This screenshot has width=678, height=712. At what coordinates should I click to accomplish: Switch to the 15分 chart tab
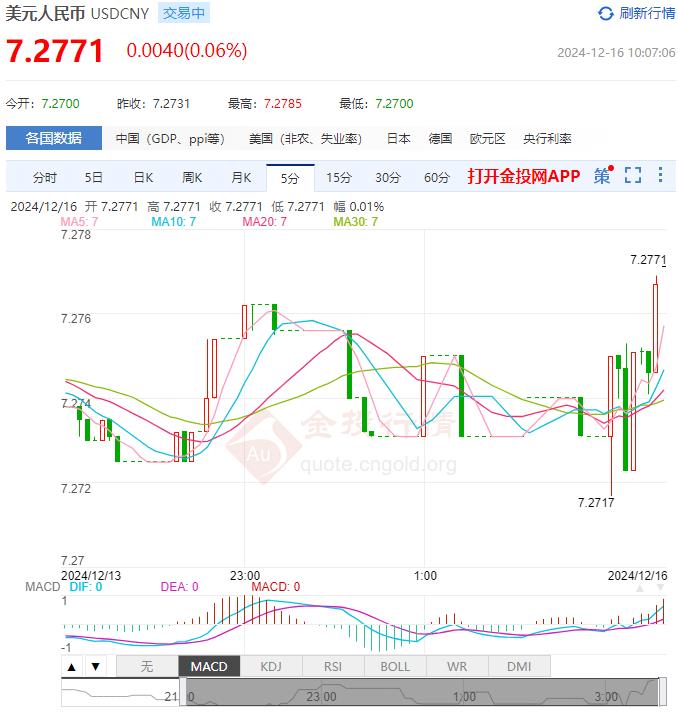click(x=339, y=178)
